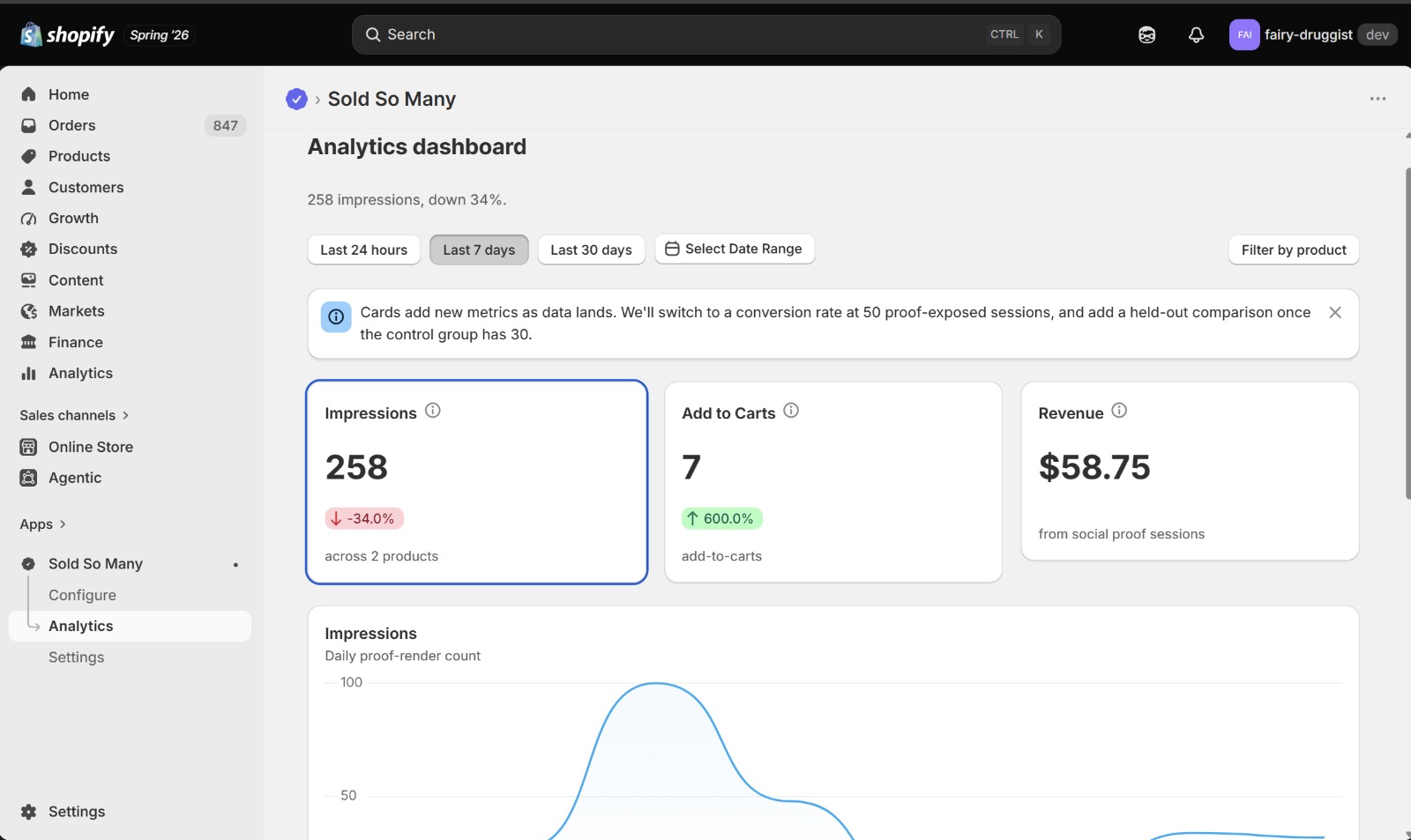Screen dimensions: 1411x840
Task: Open the Select Date Range picker
Action: pos(735,249)
